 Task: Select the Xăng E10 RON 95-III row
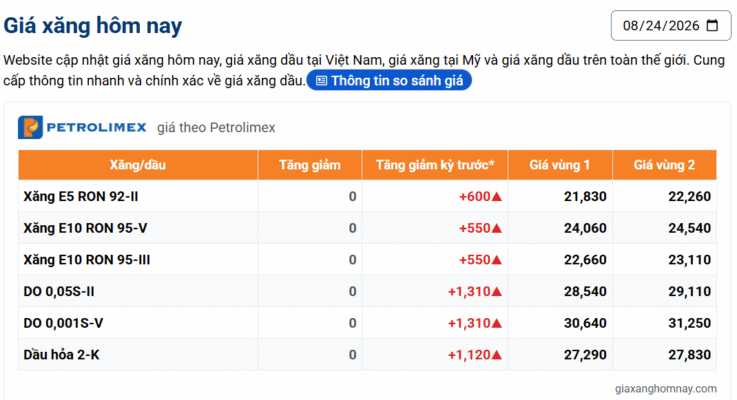[x=367, y=260]
